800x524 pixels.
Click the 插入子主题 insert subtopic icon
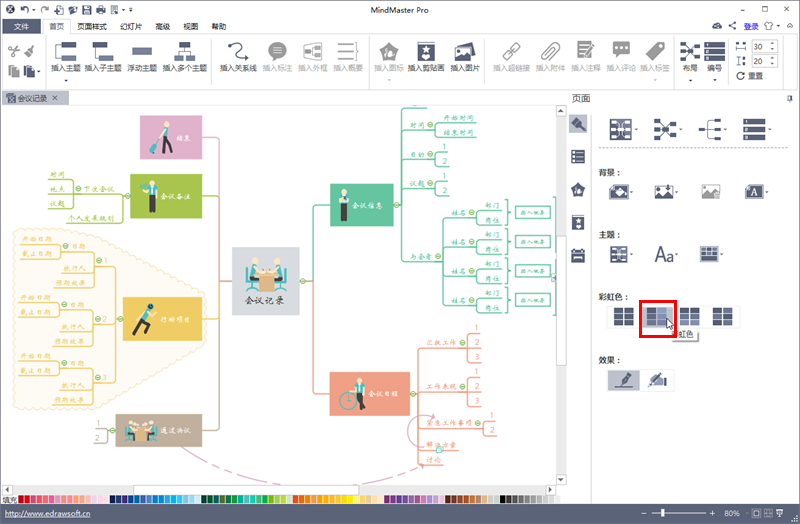click(x=103, y=52)
